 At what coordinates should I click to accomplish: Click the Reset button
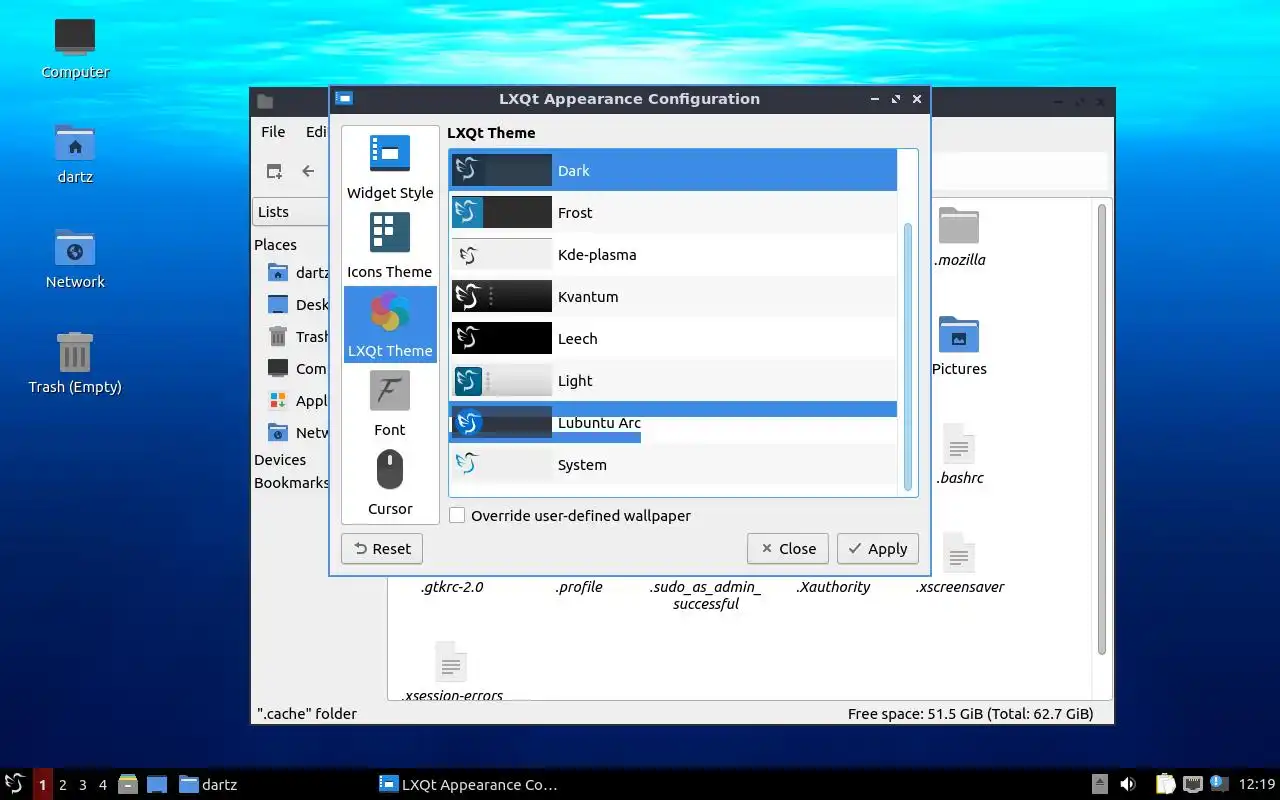click(382, 548)
